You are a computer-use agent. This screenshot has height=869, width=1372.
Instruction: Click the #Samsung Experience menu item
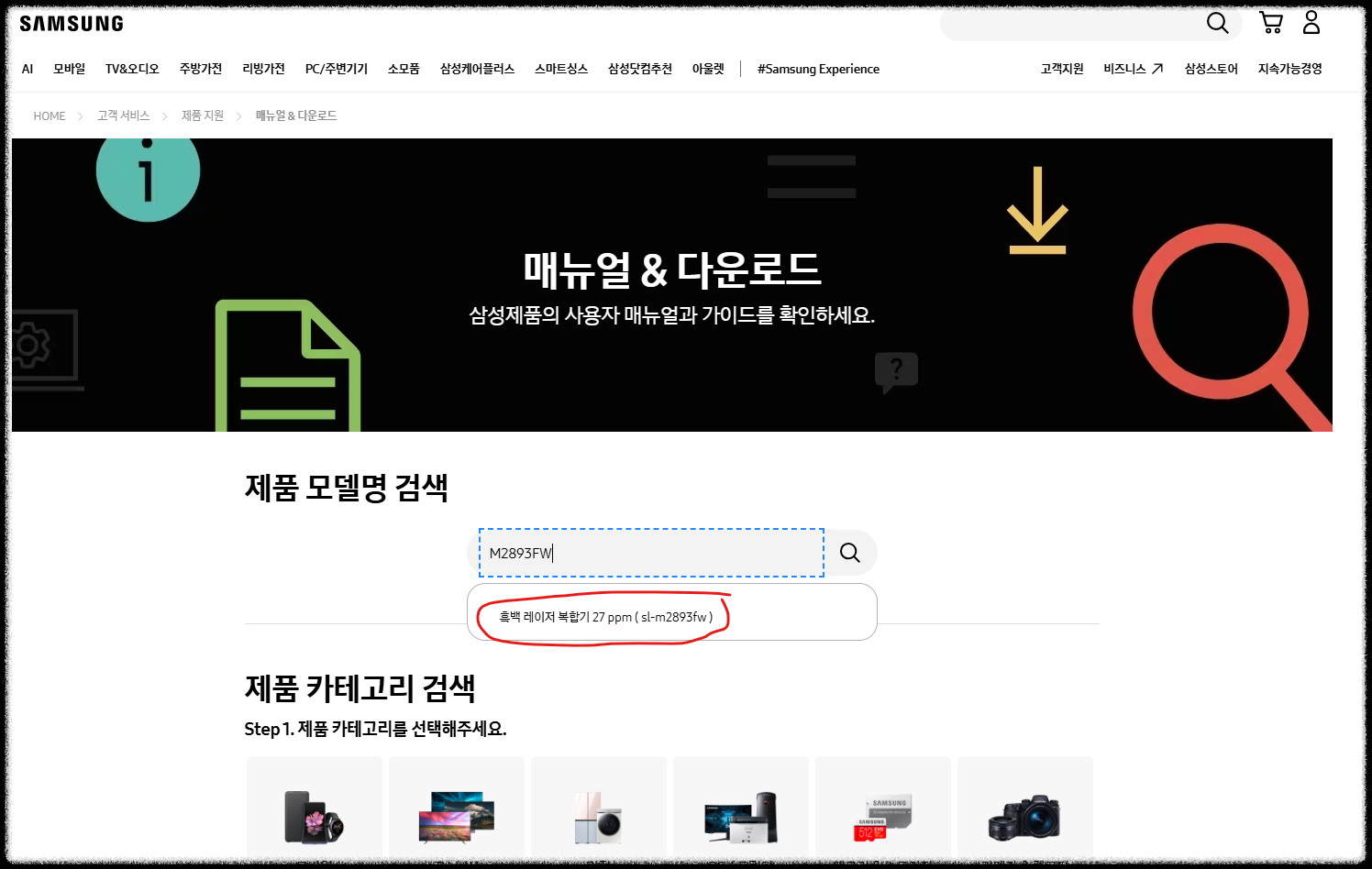coord(817,69)
